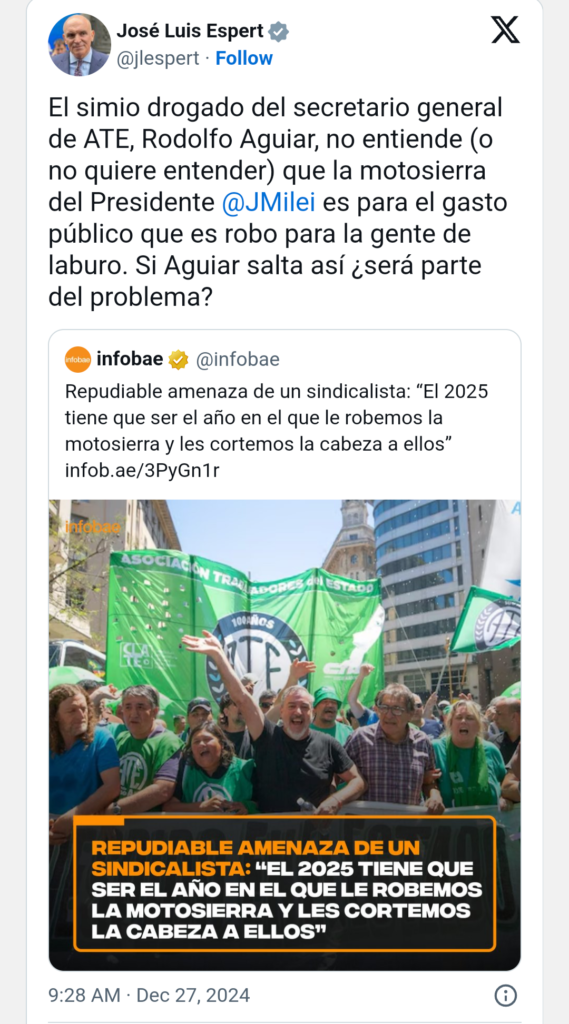Open the X logo icon
Image resolution: width=569 pixels, height=1024 pixels.
[x=505, y=30]
